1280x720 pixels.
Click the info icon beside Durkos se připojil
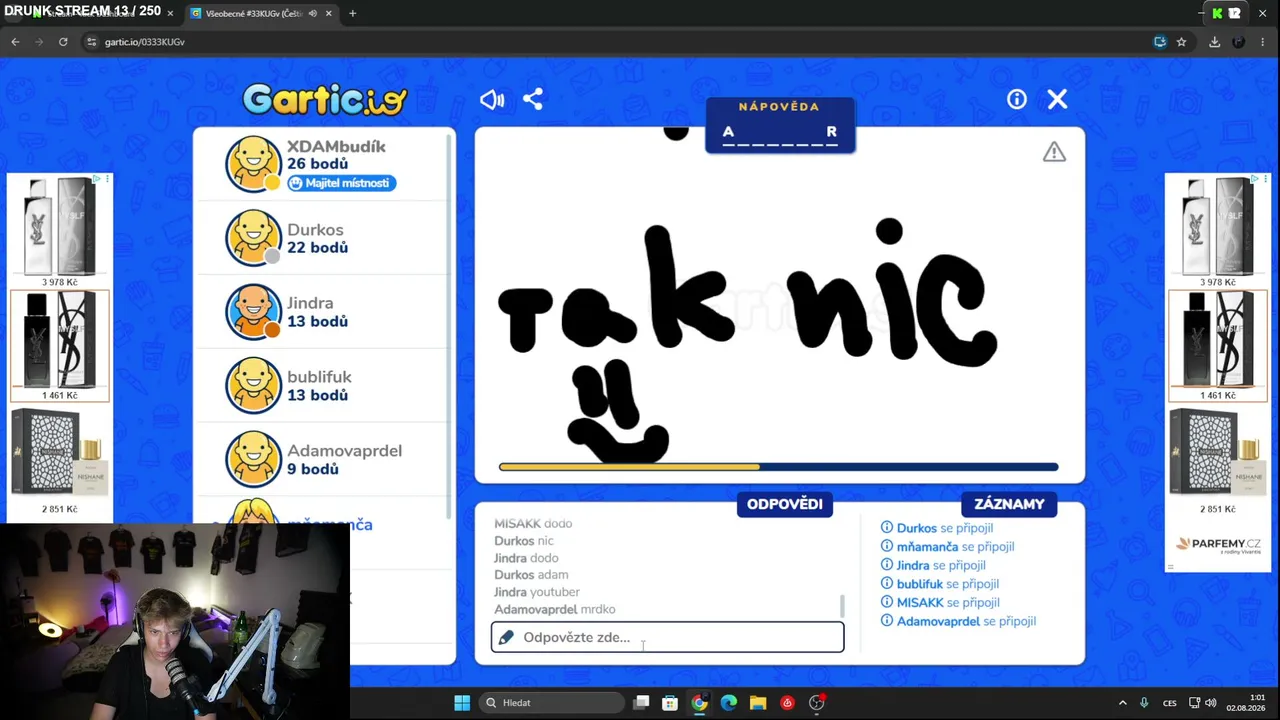pos(887,528)
